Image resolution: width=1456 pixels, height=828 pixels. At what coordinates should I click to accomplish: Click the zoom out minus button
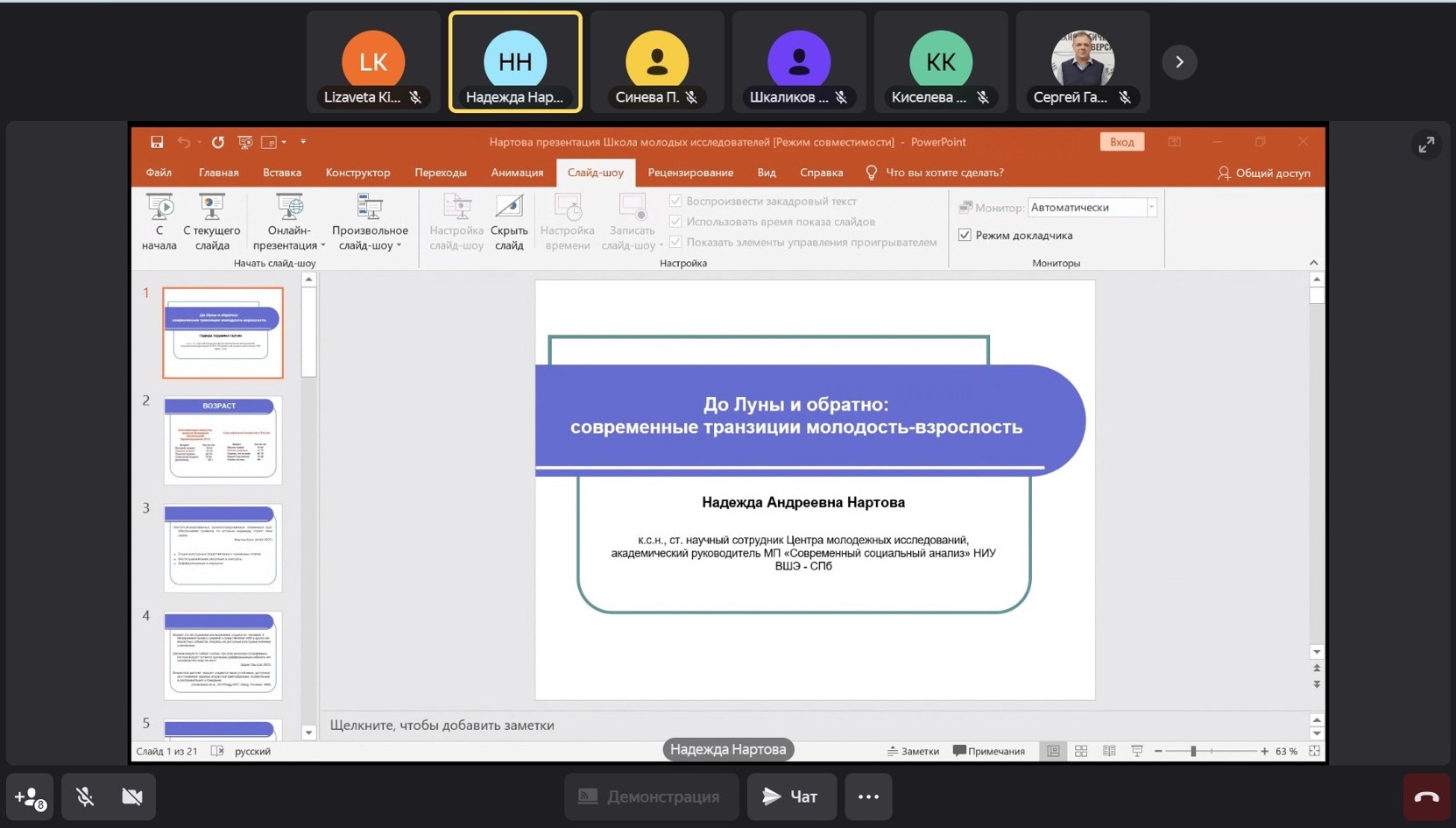pos(1158,751)
